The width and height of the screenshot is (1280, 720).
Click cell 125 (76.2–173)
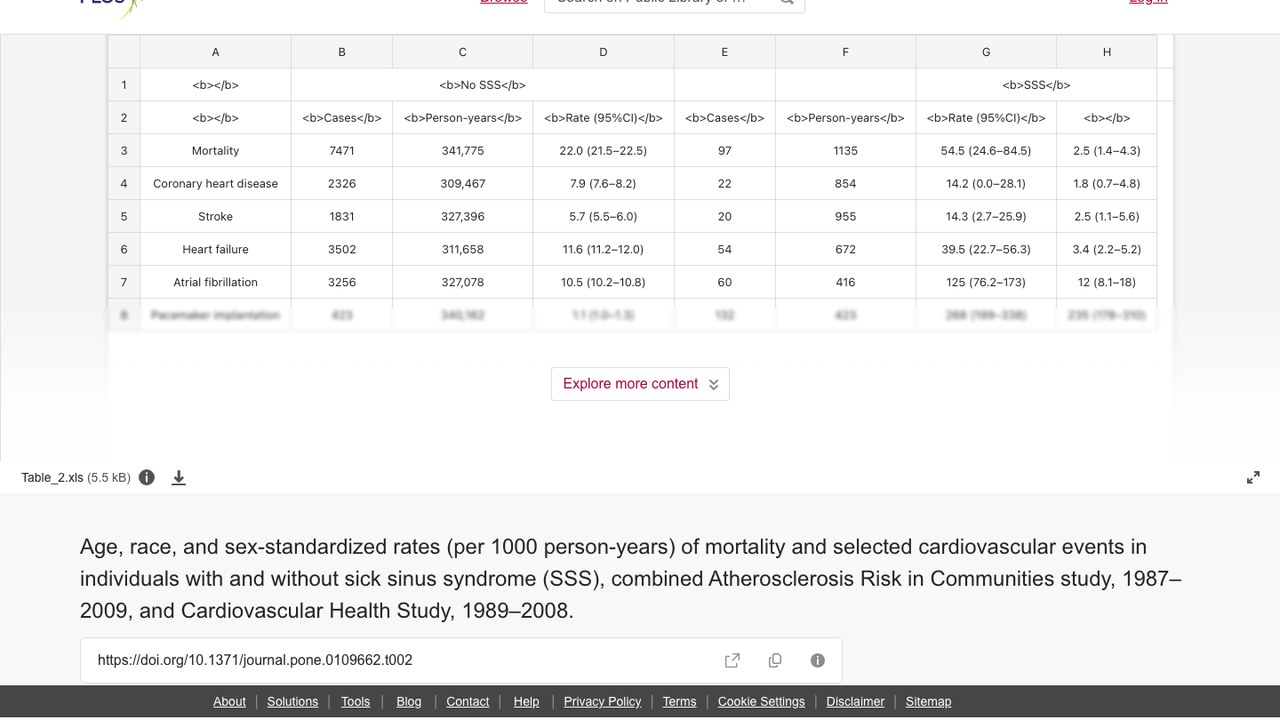(x=986, y=283)
